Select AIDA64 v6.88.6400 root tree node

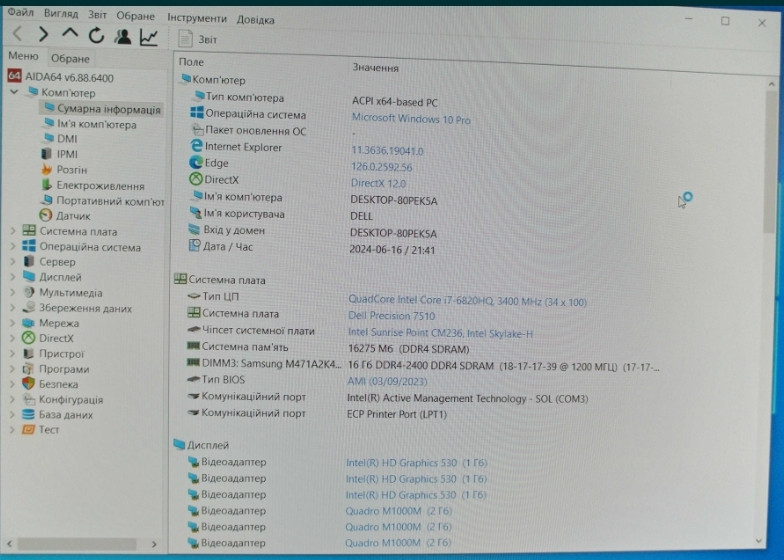pos(61,78)
